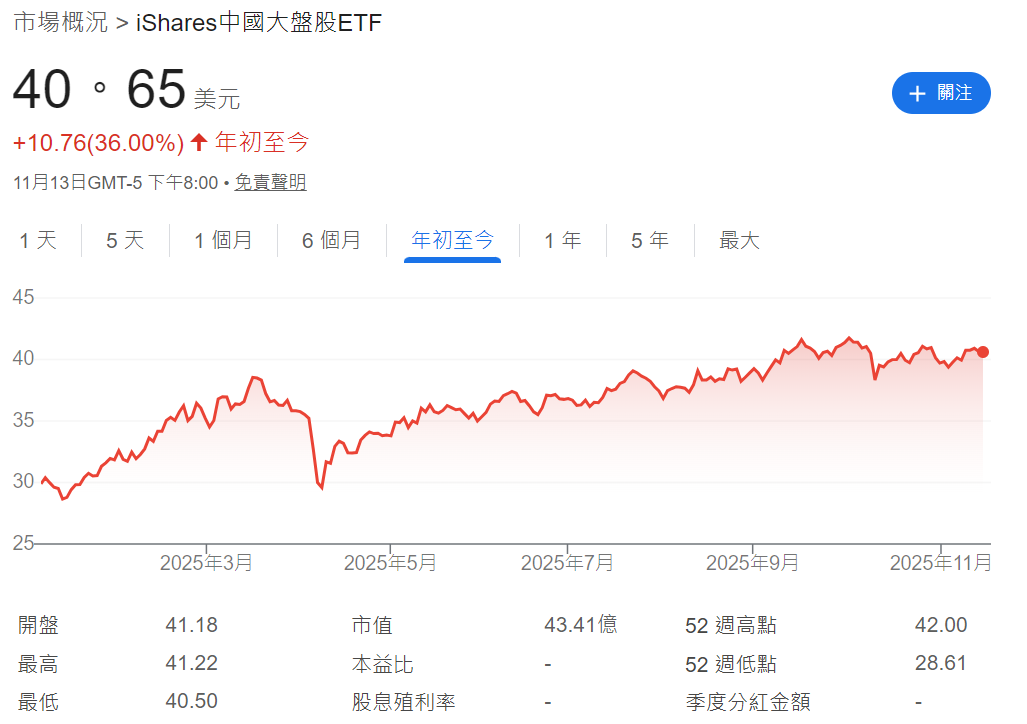Open the 5年 performance chart
Screen dimensions: 1027x724
coord(650,240)
